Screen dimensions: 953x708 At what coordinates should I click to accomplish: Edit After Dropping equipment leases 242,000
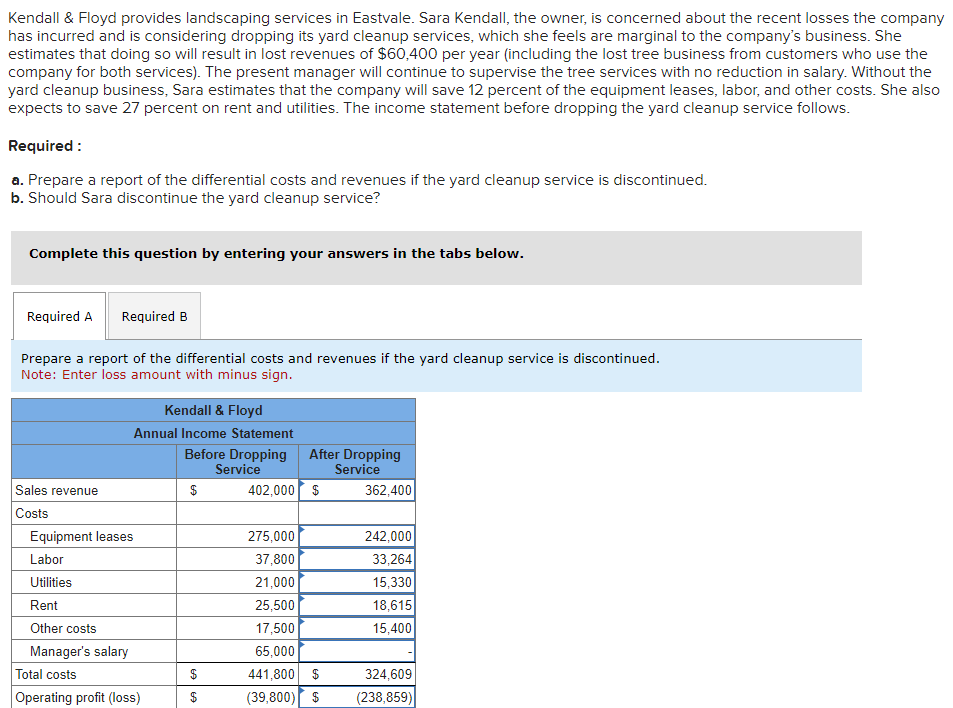pyautogui.click(x=357, y=537)
